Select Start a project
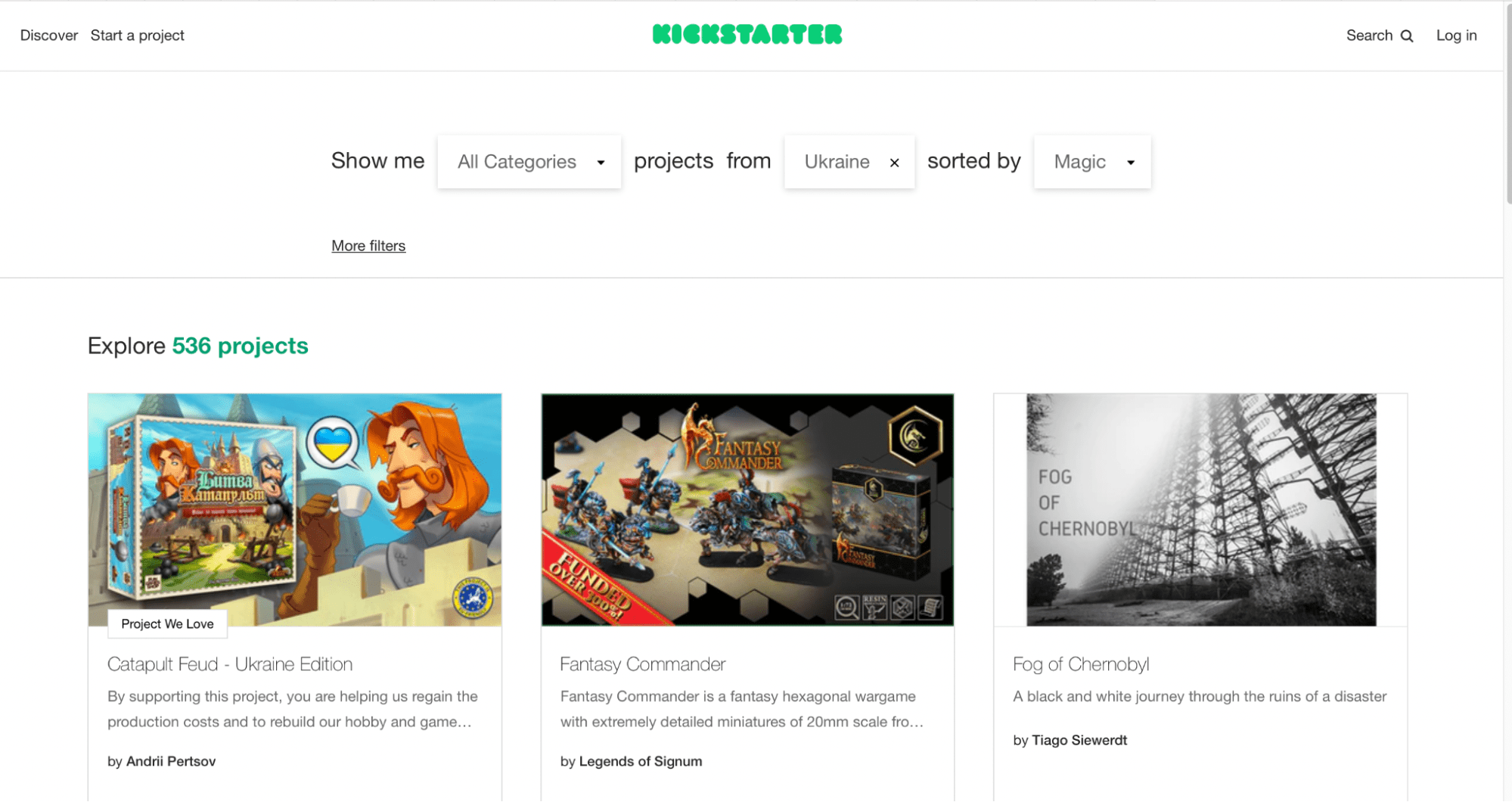Image resolution: width=1512 pixels, height=802 pixels. tap(137, 36)
